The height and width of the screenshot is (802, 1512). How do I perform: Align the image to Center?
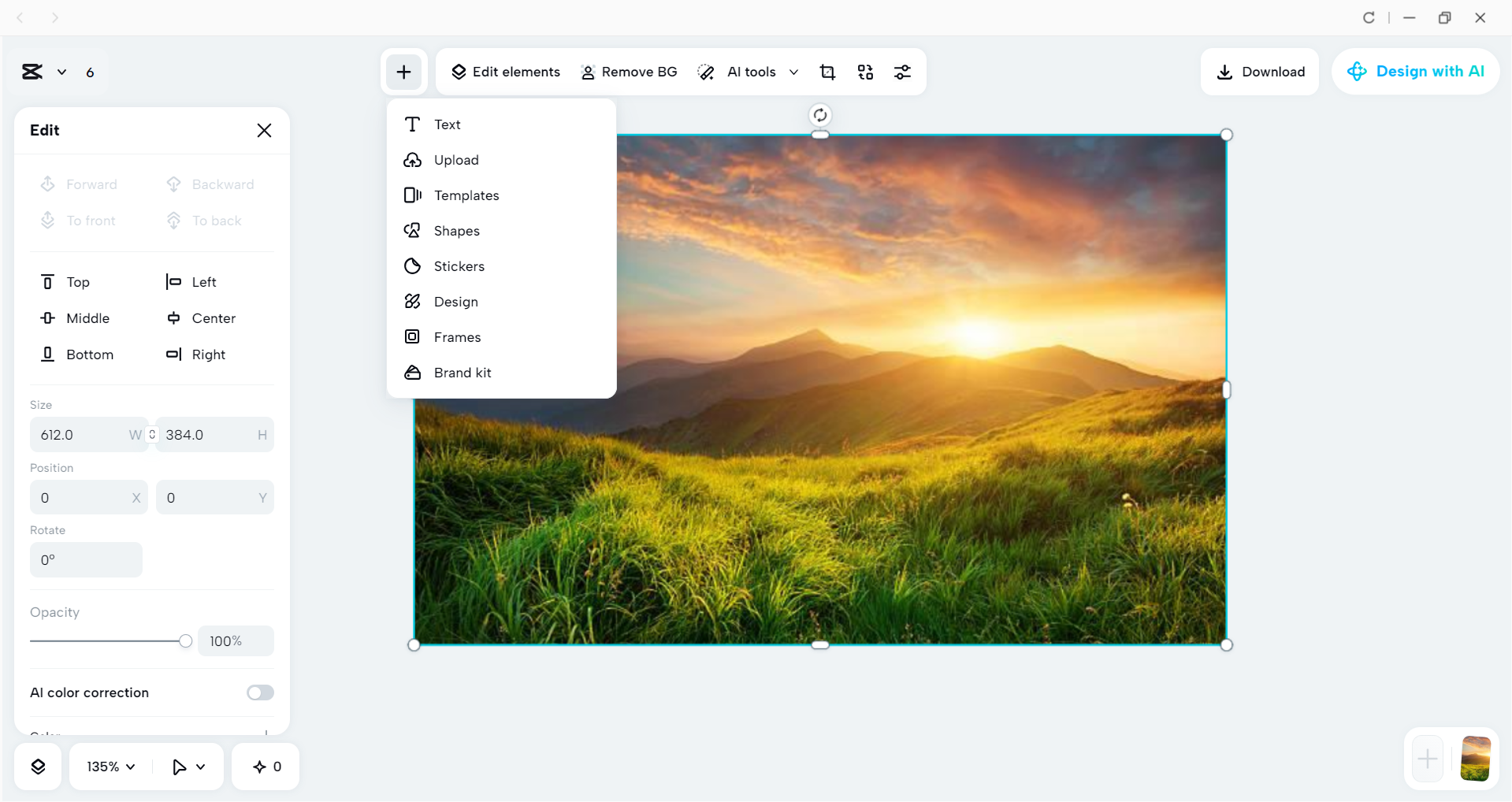(x=202, y=318)
